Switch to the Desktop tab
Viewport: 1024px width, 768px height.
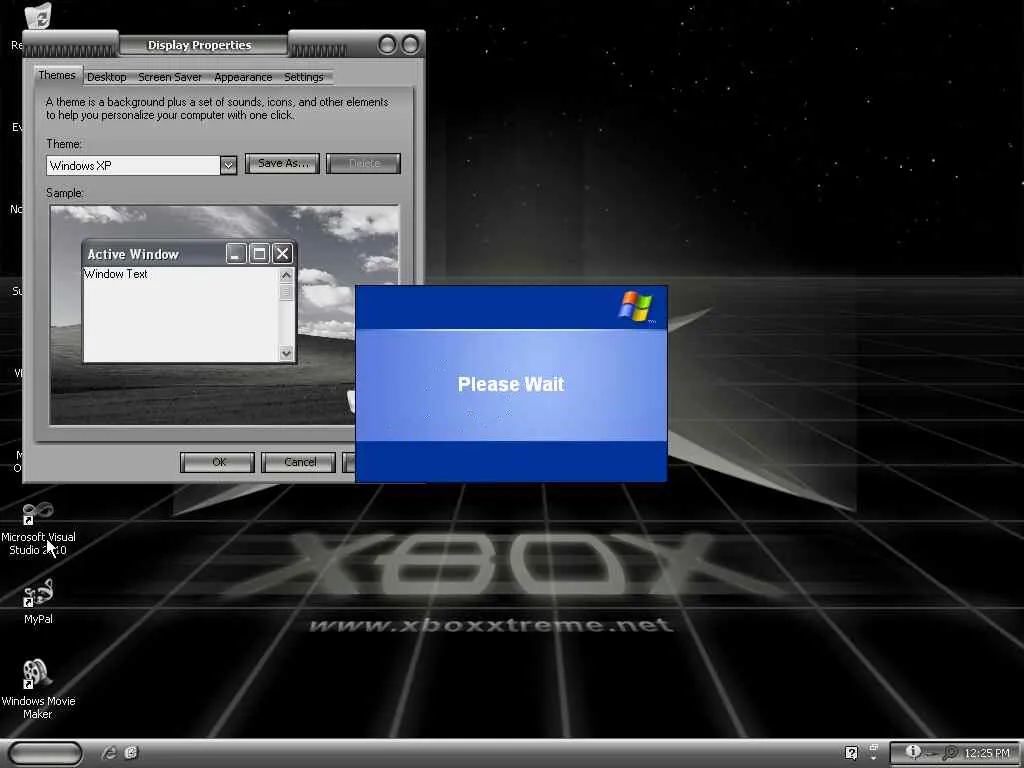coord(106,77)
